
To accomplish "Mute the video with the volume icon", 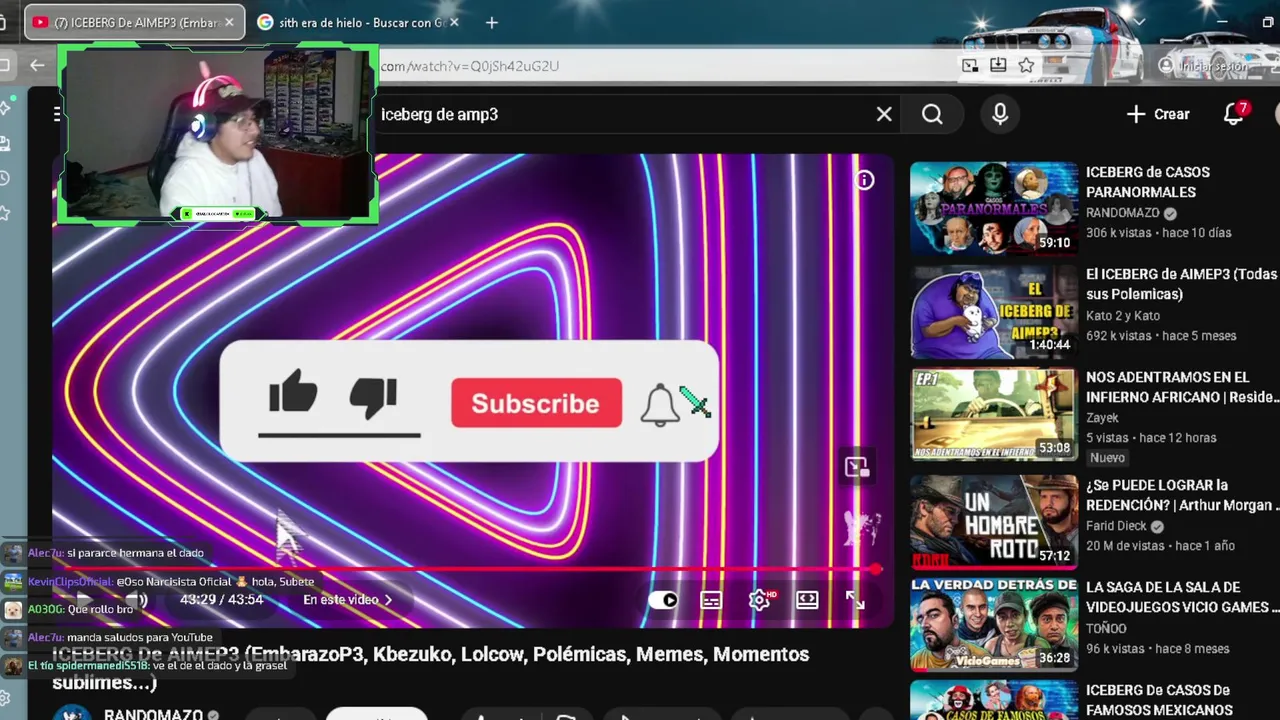I will pos(137,600).
